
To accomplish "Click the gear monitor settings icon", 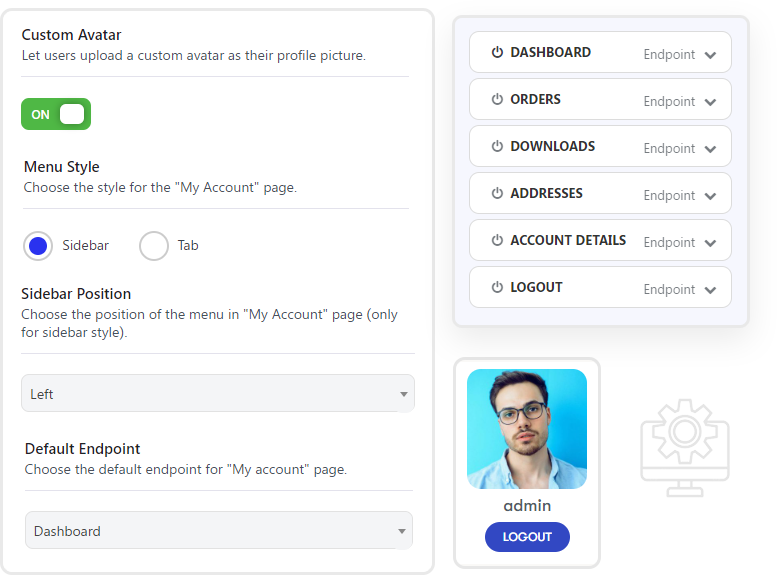I will click(685, 448).
